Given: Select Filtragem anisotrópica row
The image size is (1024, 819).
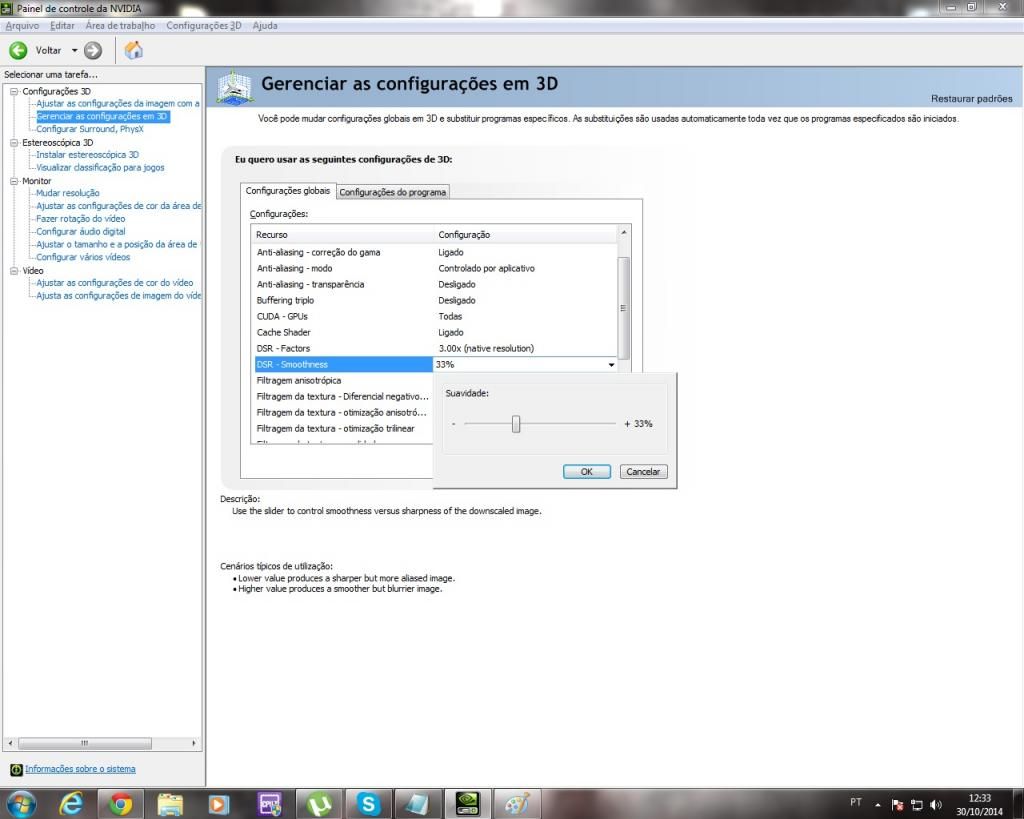Looking at the screenshot, I should (344, 380).
